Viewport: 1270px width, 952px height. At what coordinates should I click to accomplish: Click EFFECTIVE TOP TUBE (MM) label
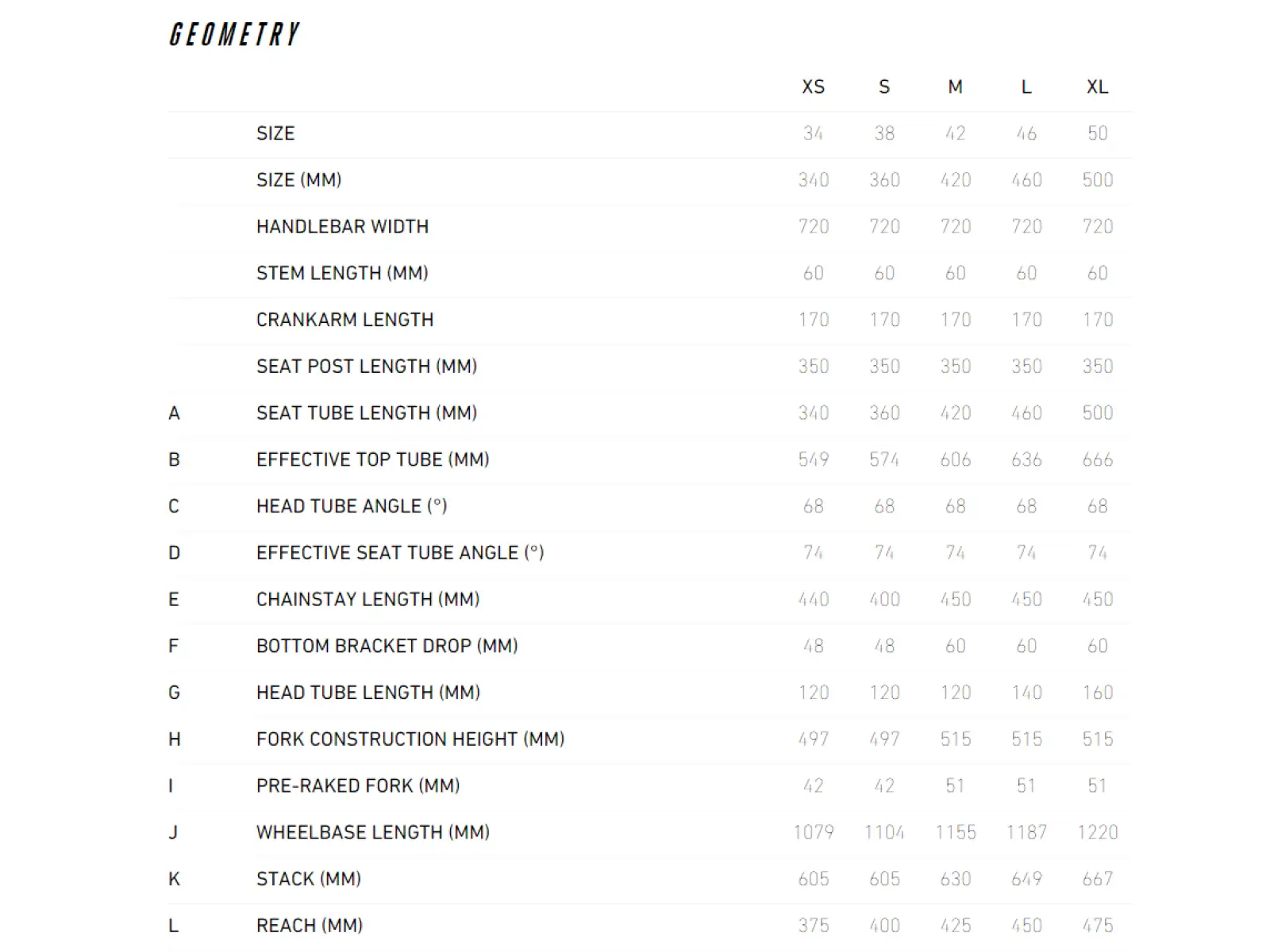(372, 460)
